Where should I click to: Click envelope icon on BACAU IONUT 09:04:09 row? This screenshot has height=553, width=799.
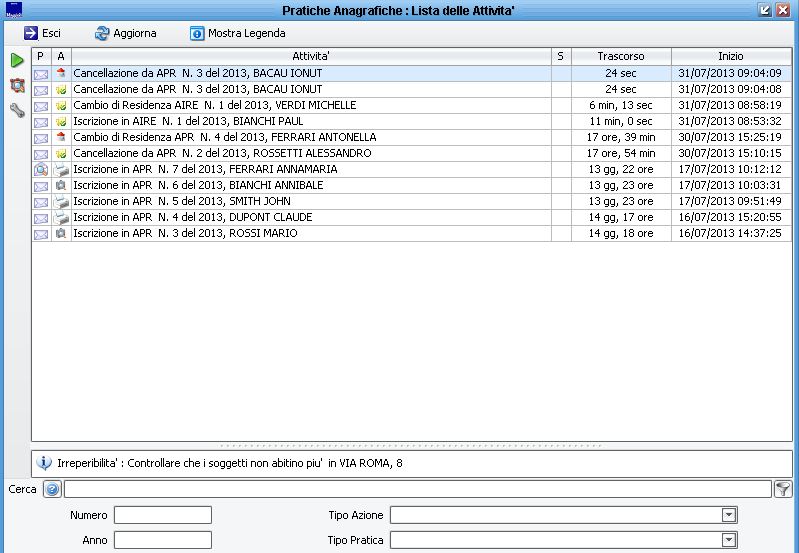[x=41, y=73]
